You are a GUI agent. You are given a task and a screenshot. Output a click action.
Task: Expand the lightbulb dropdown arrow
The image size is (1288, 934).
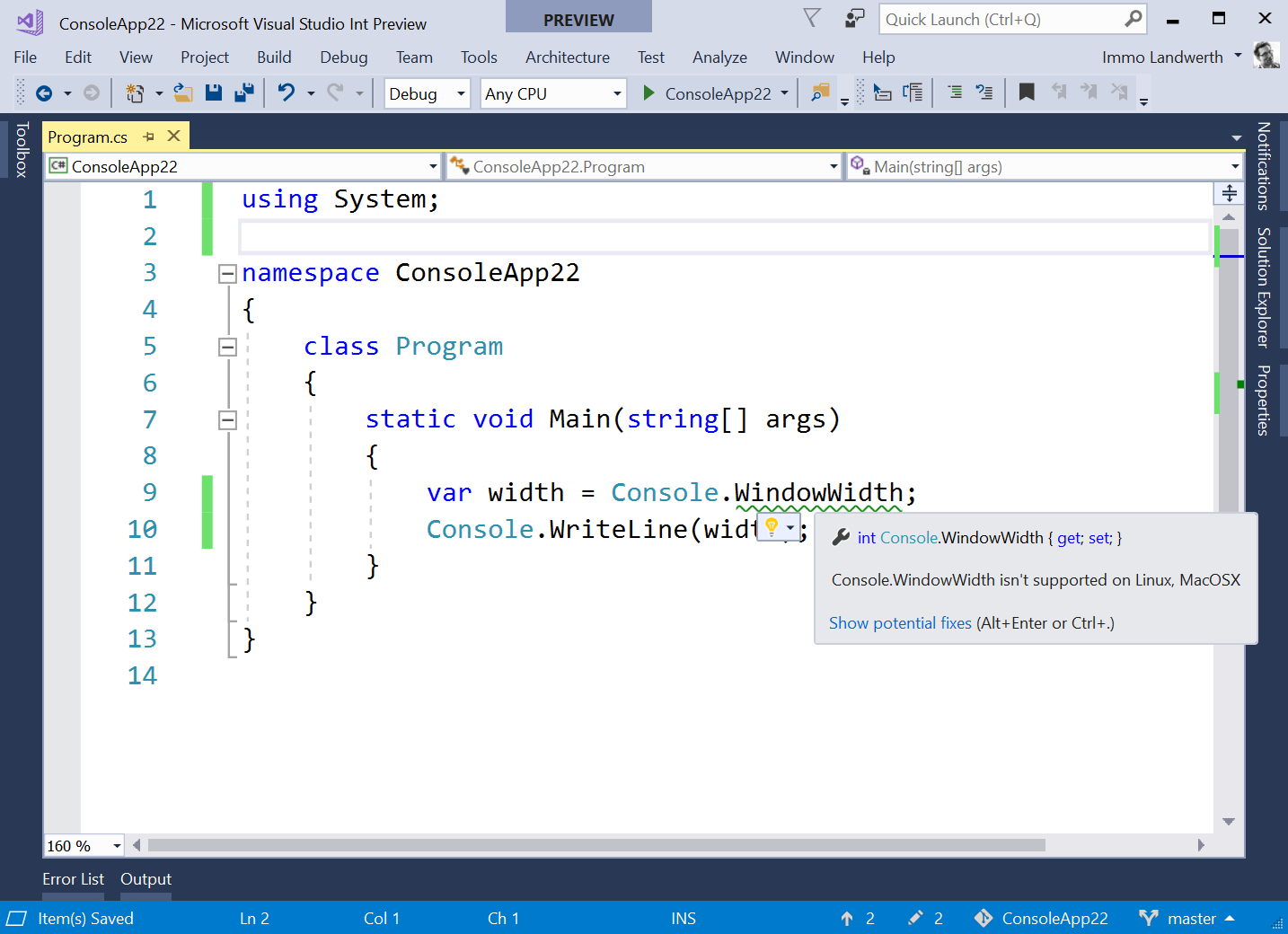(x=790, y=527)
